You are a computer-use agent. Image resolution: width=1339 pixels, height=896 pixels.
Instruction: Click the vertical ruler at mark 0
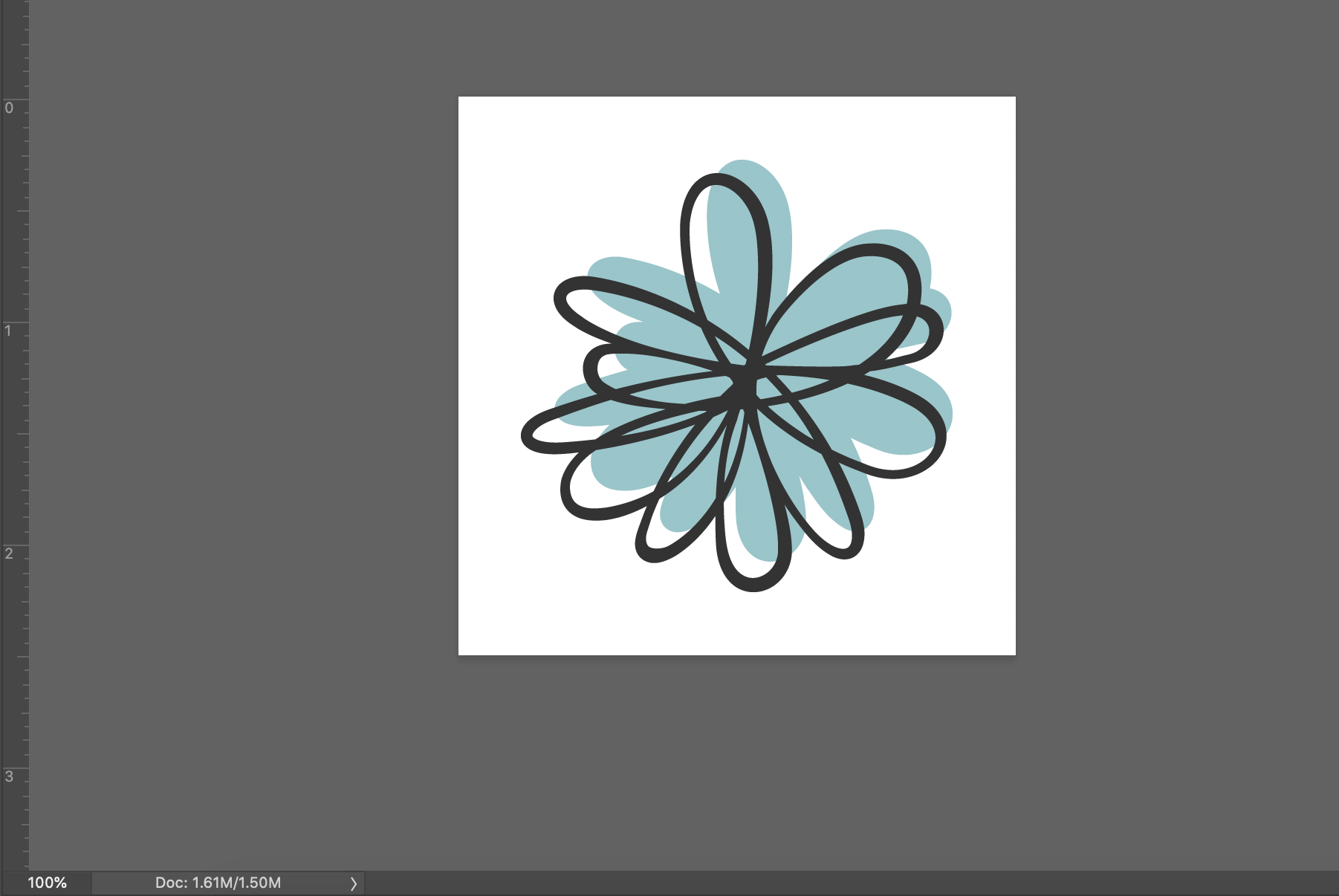tap(9, 108)
